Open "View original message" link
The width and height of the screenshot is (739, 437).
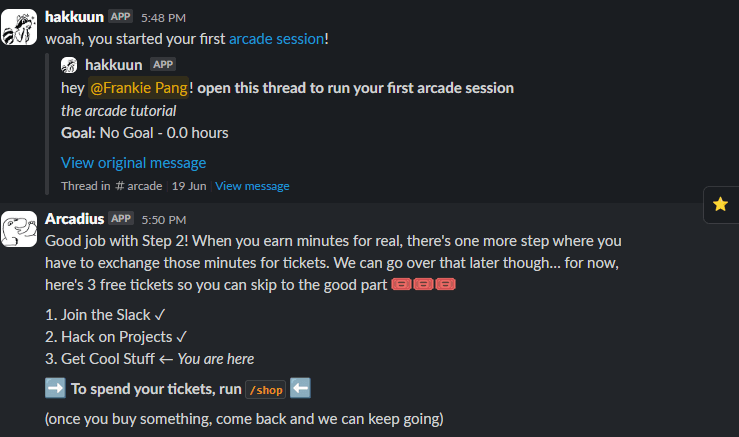point(133,162)
